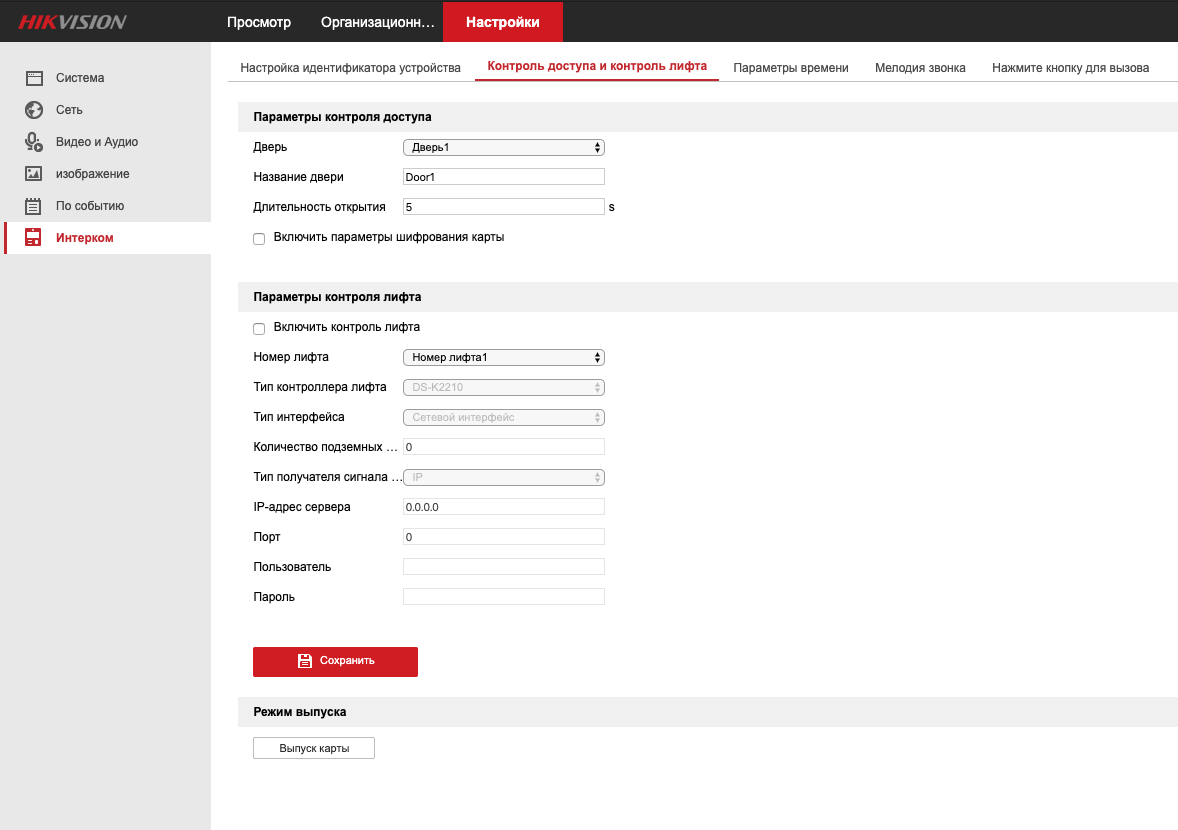Open the Дверь1 door dropdown
This screenshot has height=830, width=1178.
coord(503,147)
